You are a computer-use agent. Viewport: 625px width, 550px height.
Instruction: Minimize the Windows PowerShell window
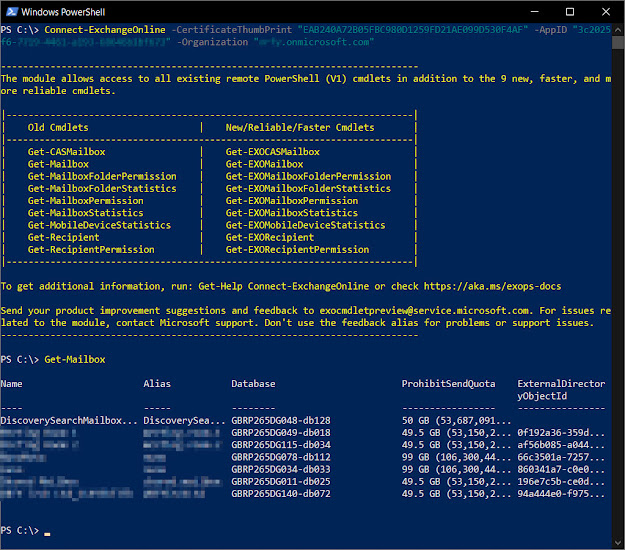coord(535,12)
